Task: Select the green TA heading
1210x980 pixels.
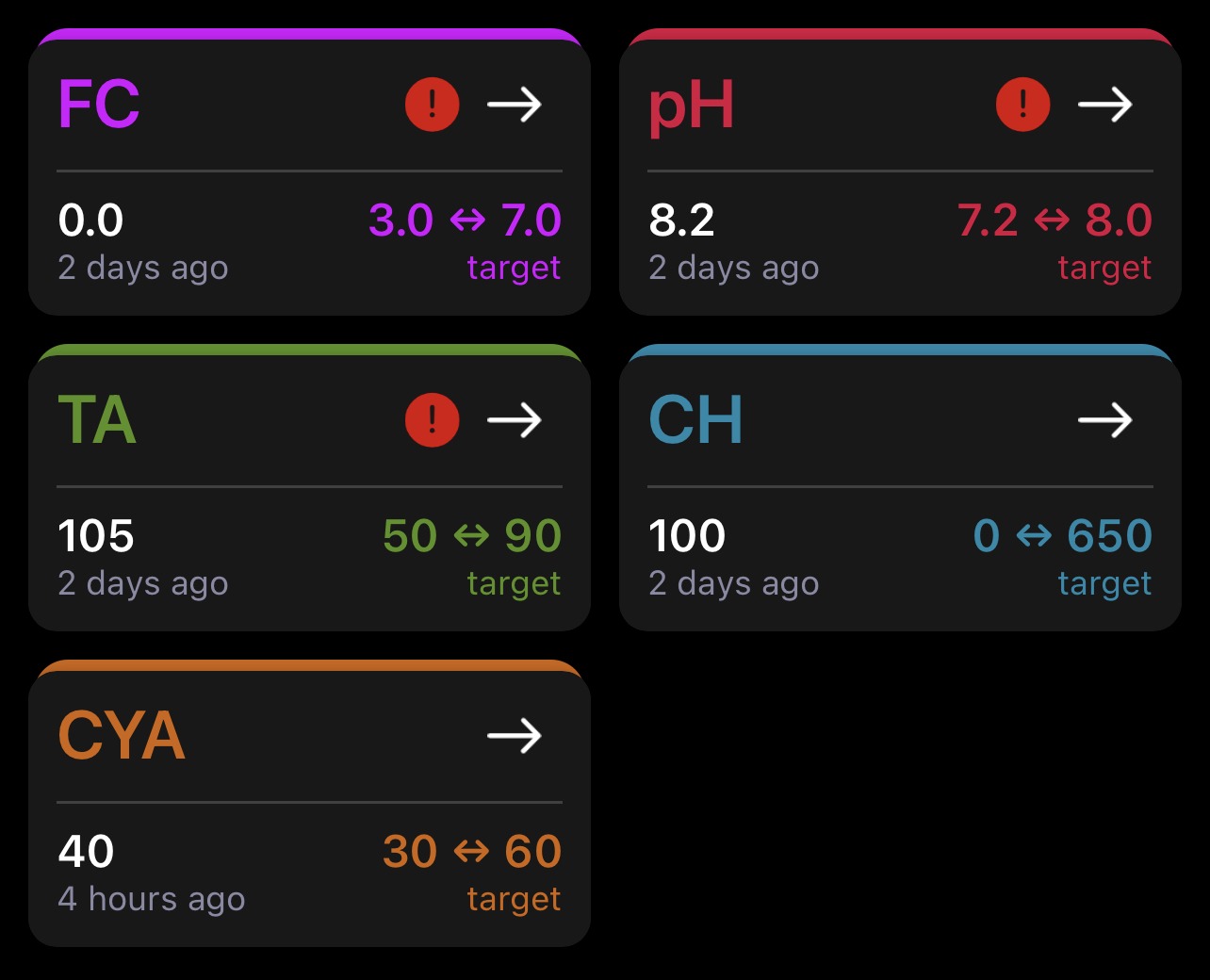Action: tap(97, 420)
